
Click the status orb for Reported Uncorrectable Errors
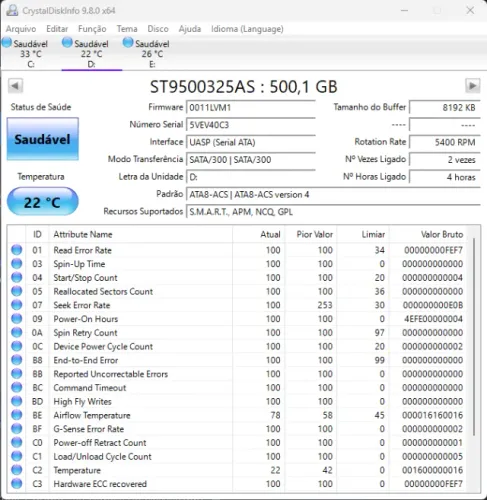pyautogui.click(x=17, y=374)
